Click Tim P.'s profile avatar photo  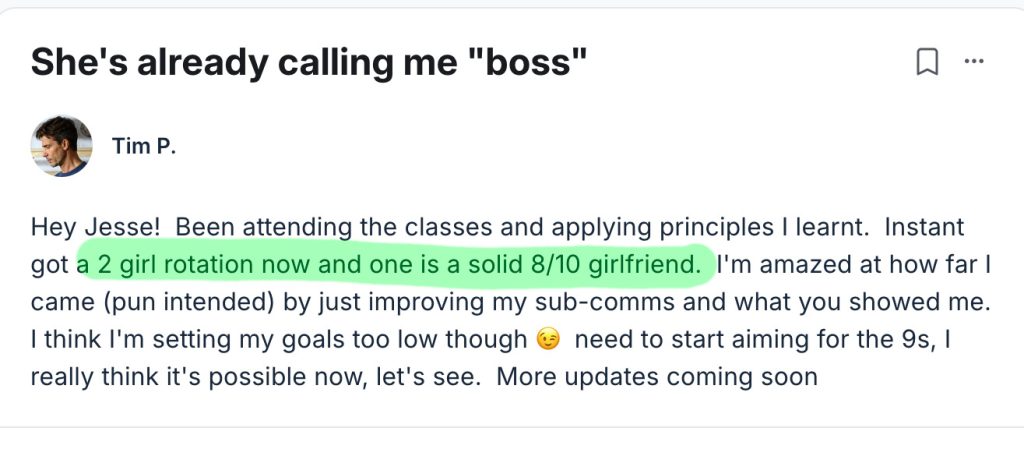(61, 146)
